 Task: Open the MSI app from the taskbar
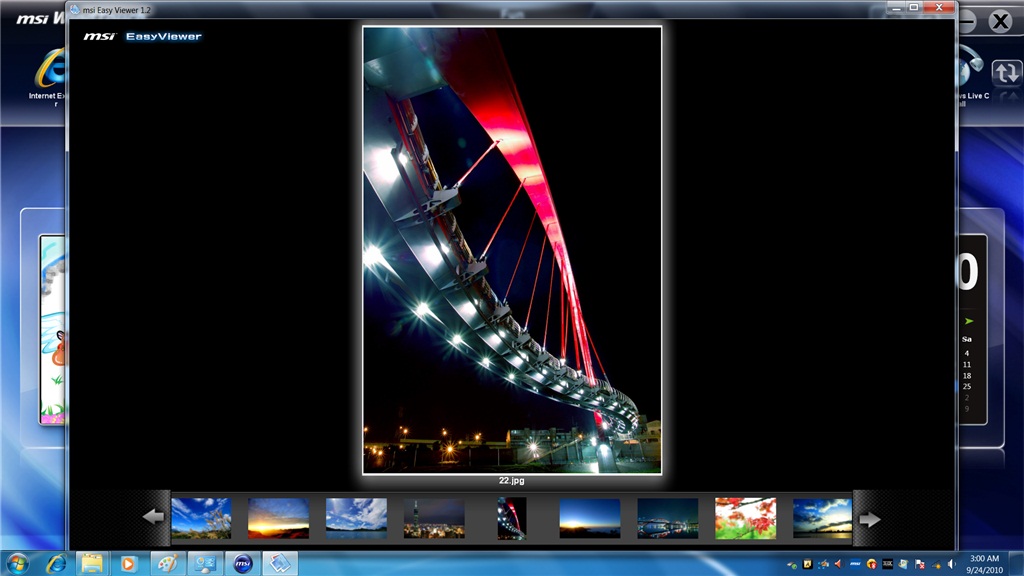tap(241, 563)
